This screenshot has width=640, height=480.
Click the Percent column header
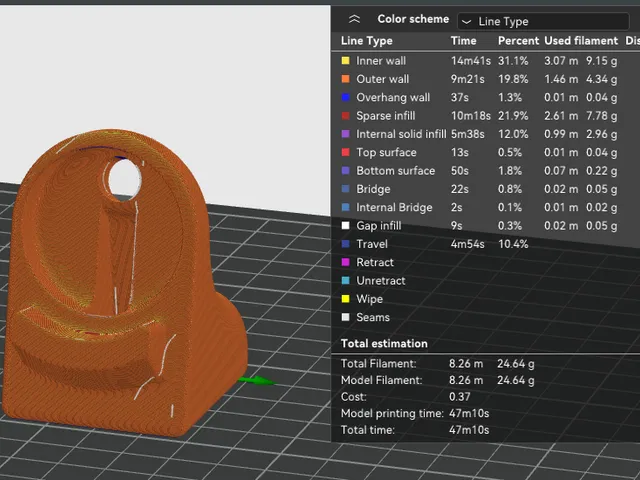tap(518, 41)
